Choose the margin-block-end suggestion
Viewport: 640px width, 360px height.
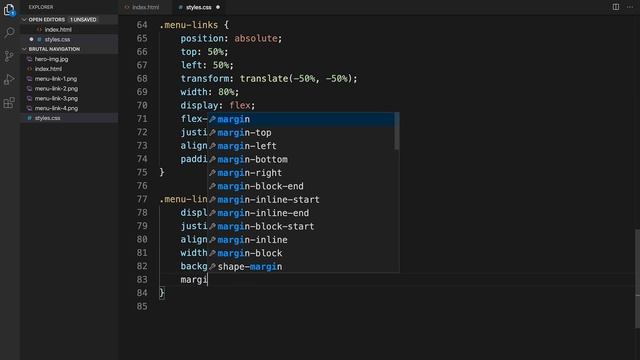(301, 186)
